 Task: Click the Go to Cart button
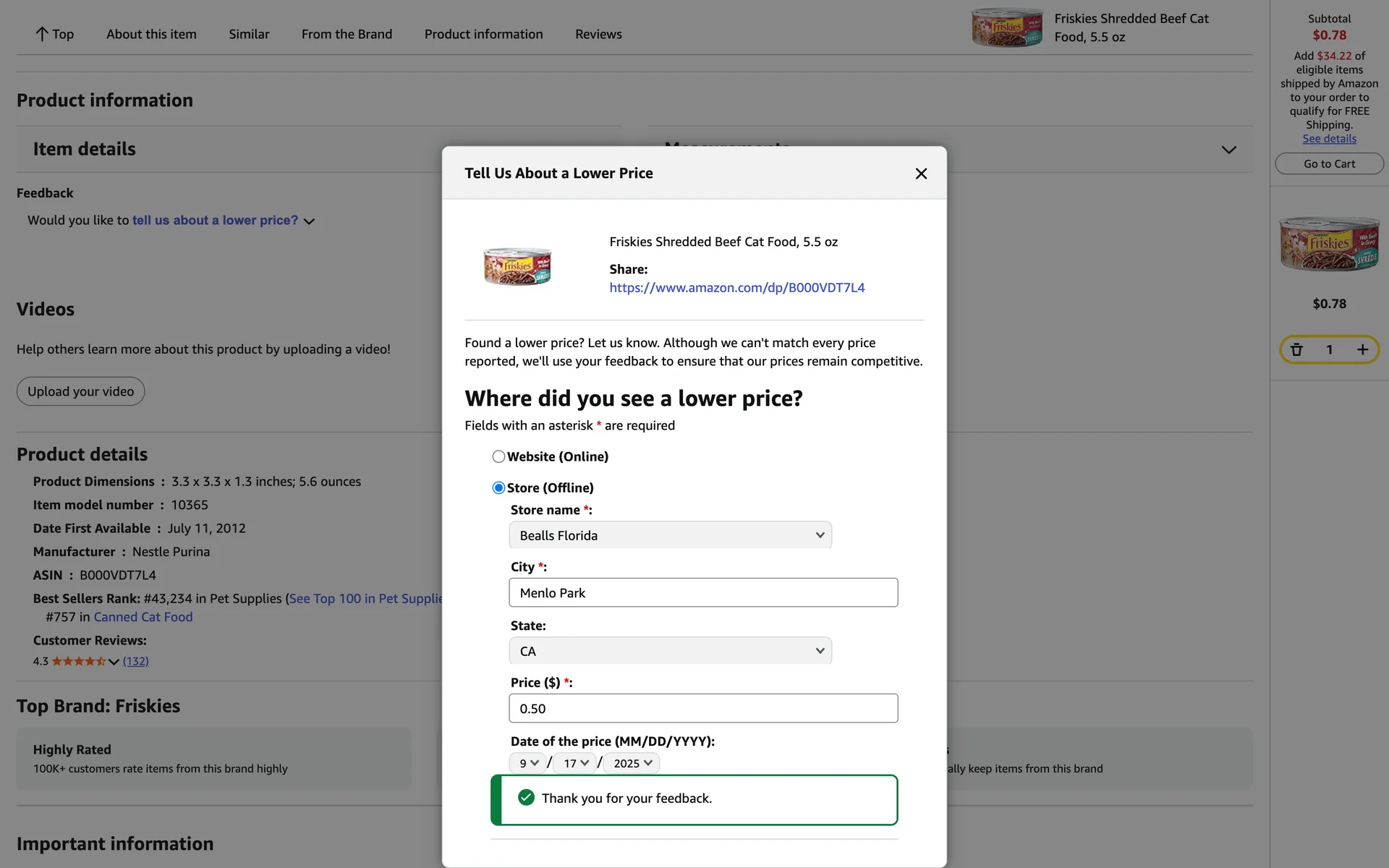point(1329,164)
